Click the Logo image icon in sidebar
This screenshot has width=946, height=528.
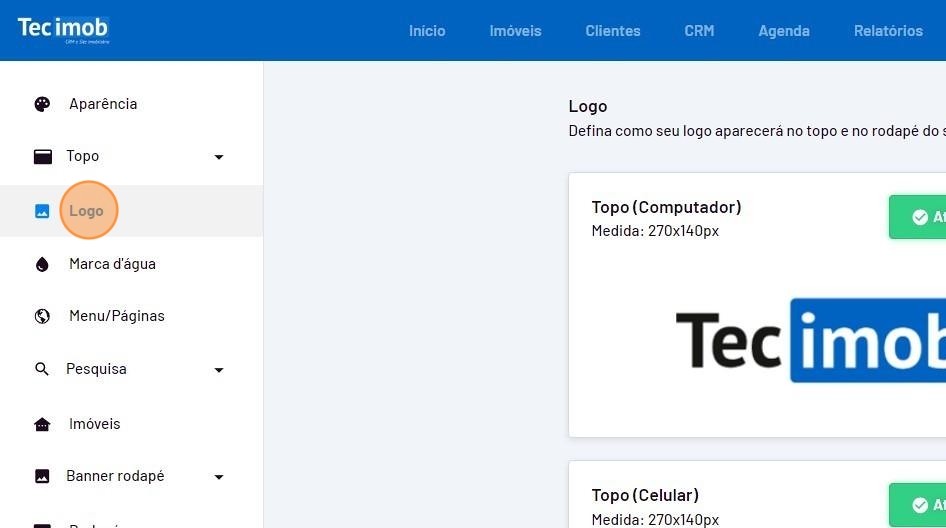point(42,211)
